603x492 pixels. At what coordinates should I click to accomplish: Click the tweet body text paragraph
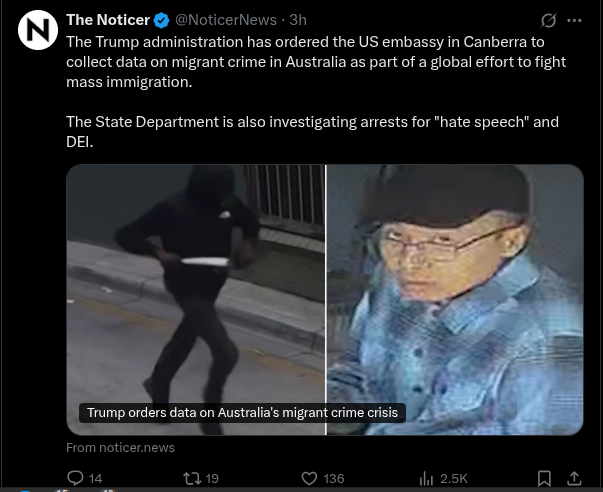(316, 92)
